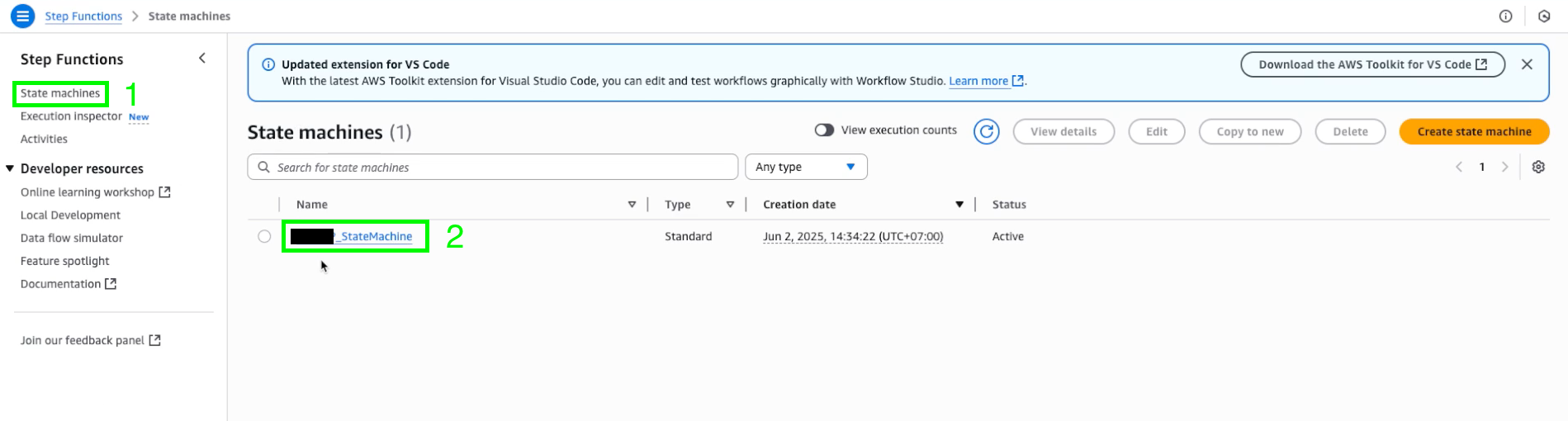
Task: Open State machines in the sidebar
Action: click(60, 93)
